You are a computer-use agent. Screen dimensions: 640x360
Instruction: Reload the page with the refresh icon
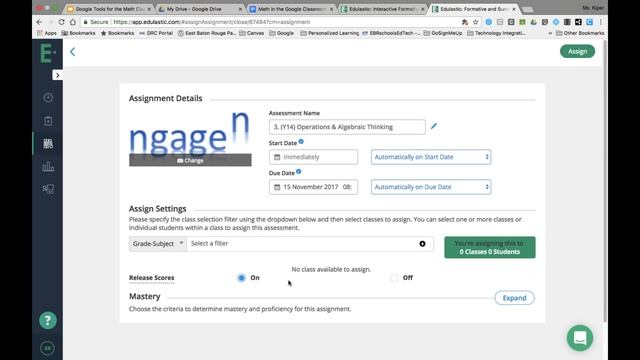(x=61, y=22)
